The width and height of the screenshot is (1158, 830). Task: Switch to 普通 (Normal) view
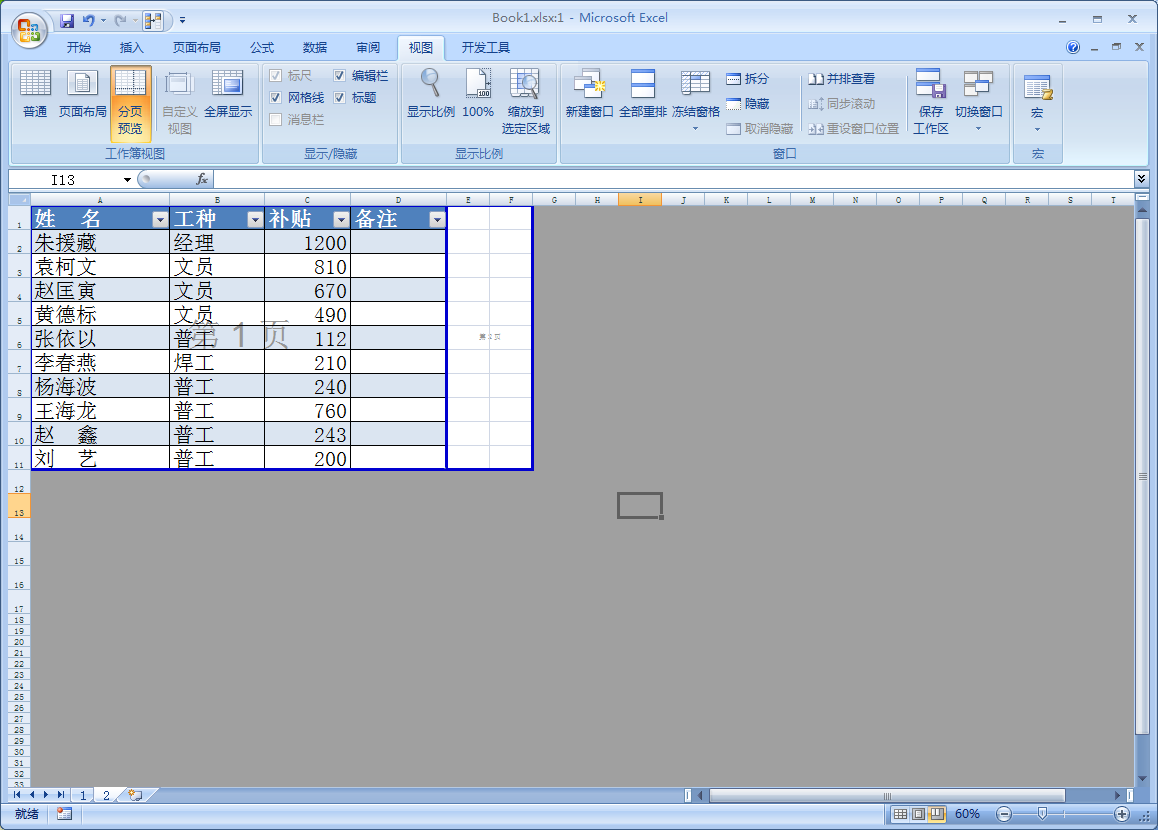(35, 93)
